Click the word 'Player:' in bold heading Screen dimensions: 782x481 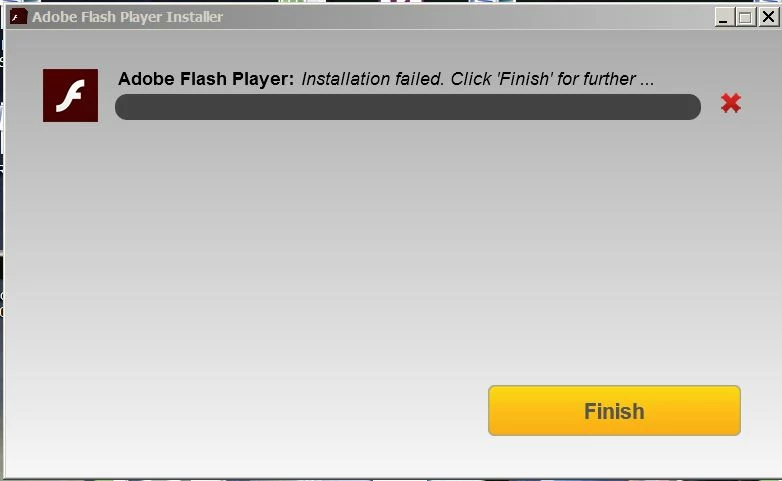point(263,79)
